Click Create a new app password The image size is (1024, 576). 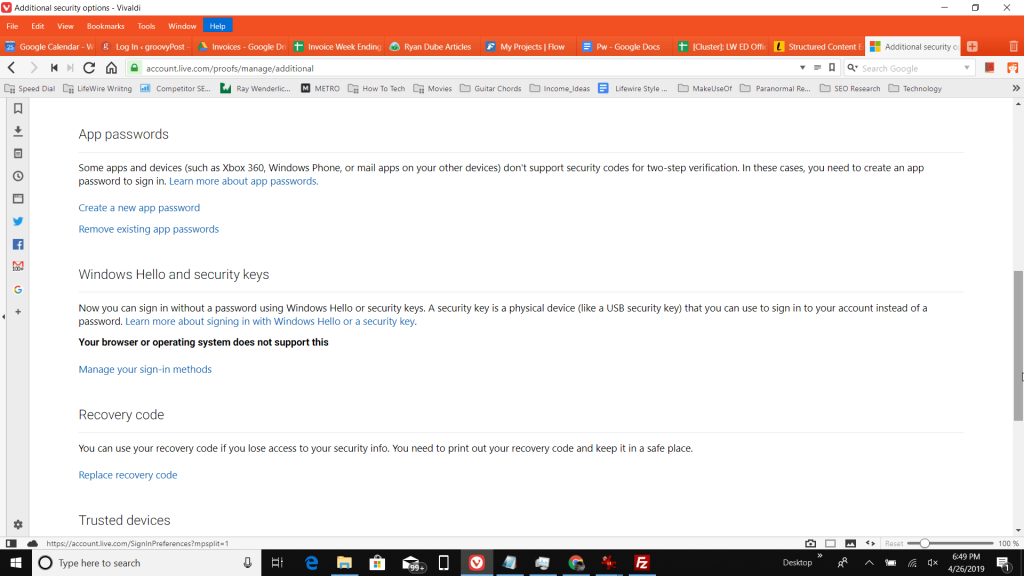139,208
